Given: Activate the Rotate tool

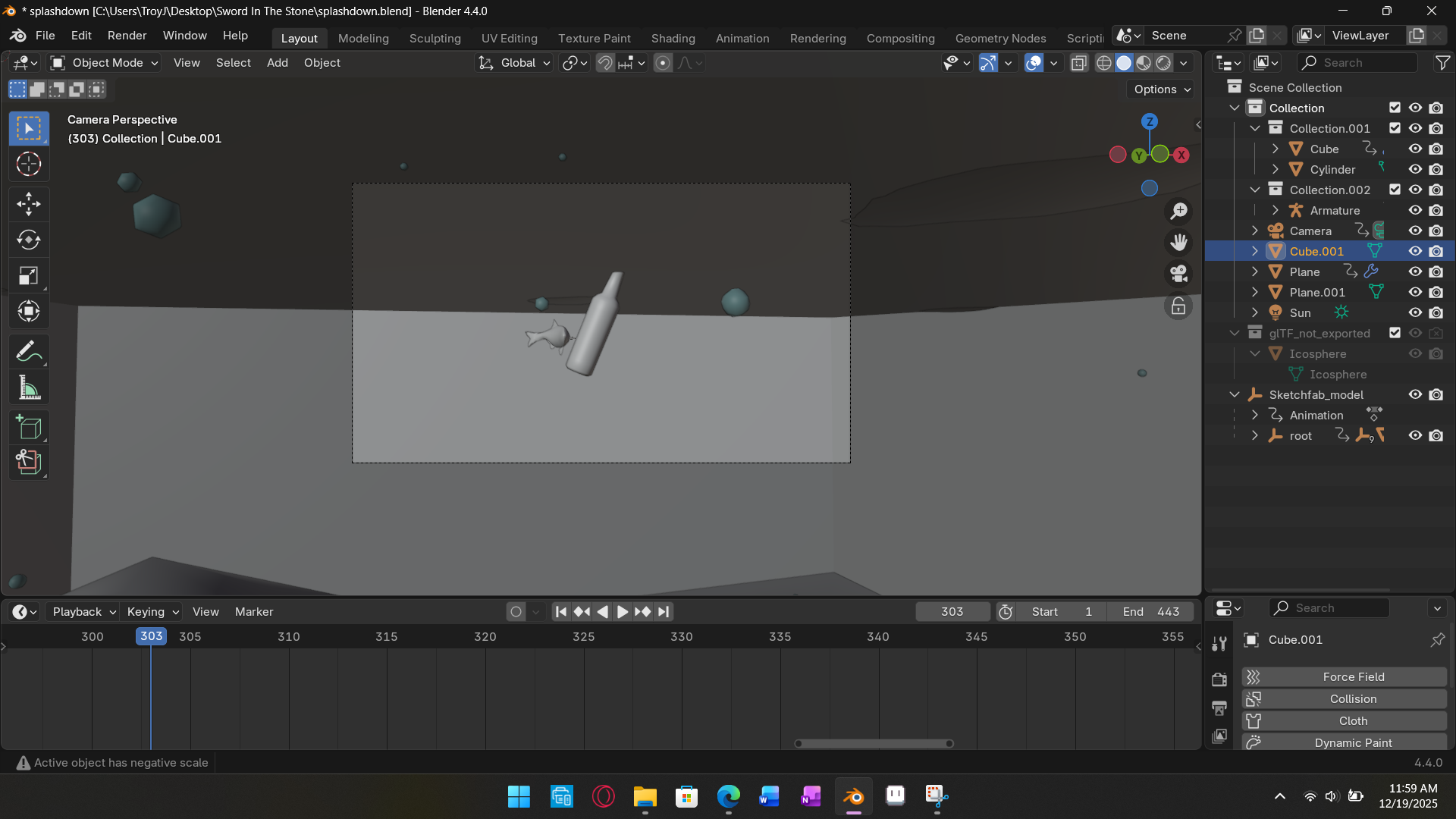Looking at the screenshot, I should pyautogui.click(x=29, y=240).
